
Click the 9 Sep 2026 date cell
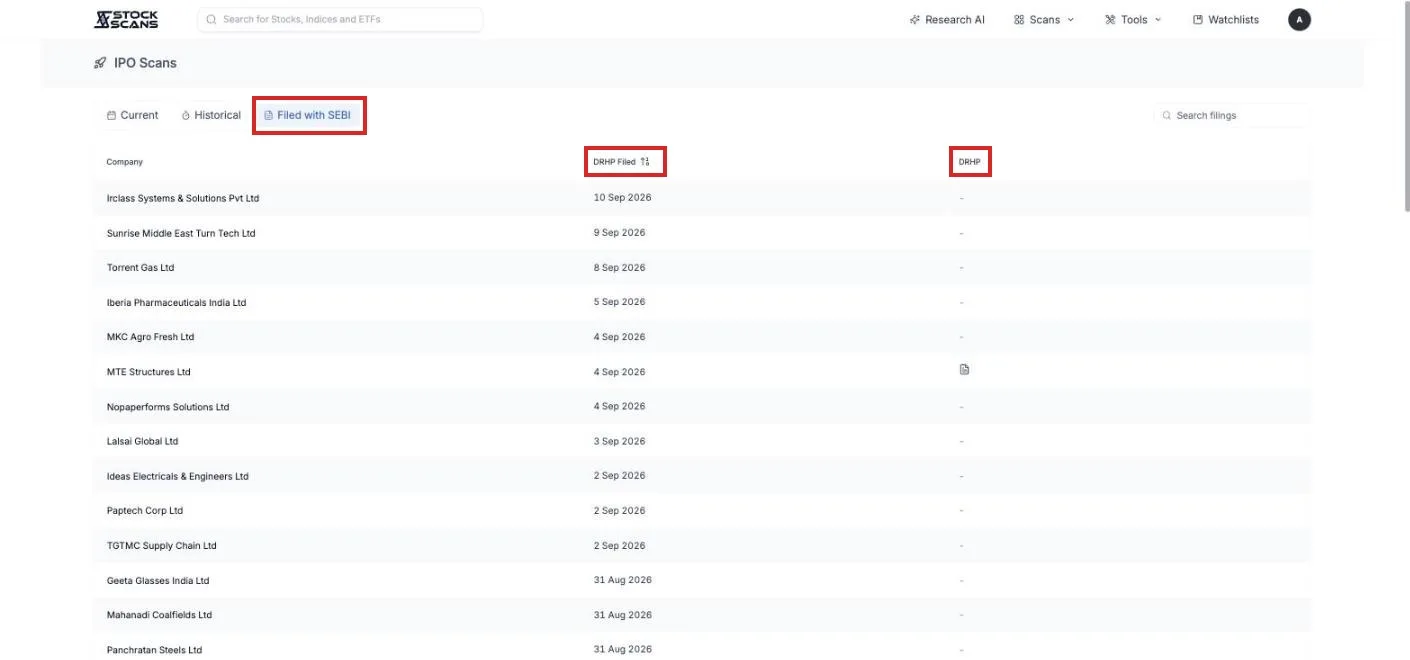click(x=619, y=233)
